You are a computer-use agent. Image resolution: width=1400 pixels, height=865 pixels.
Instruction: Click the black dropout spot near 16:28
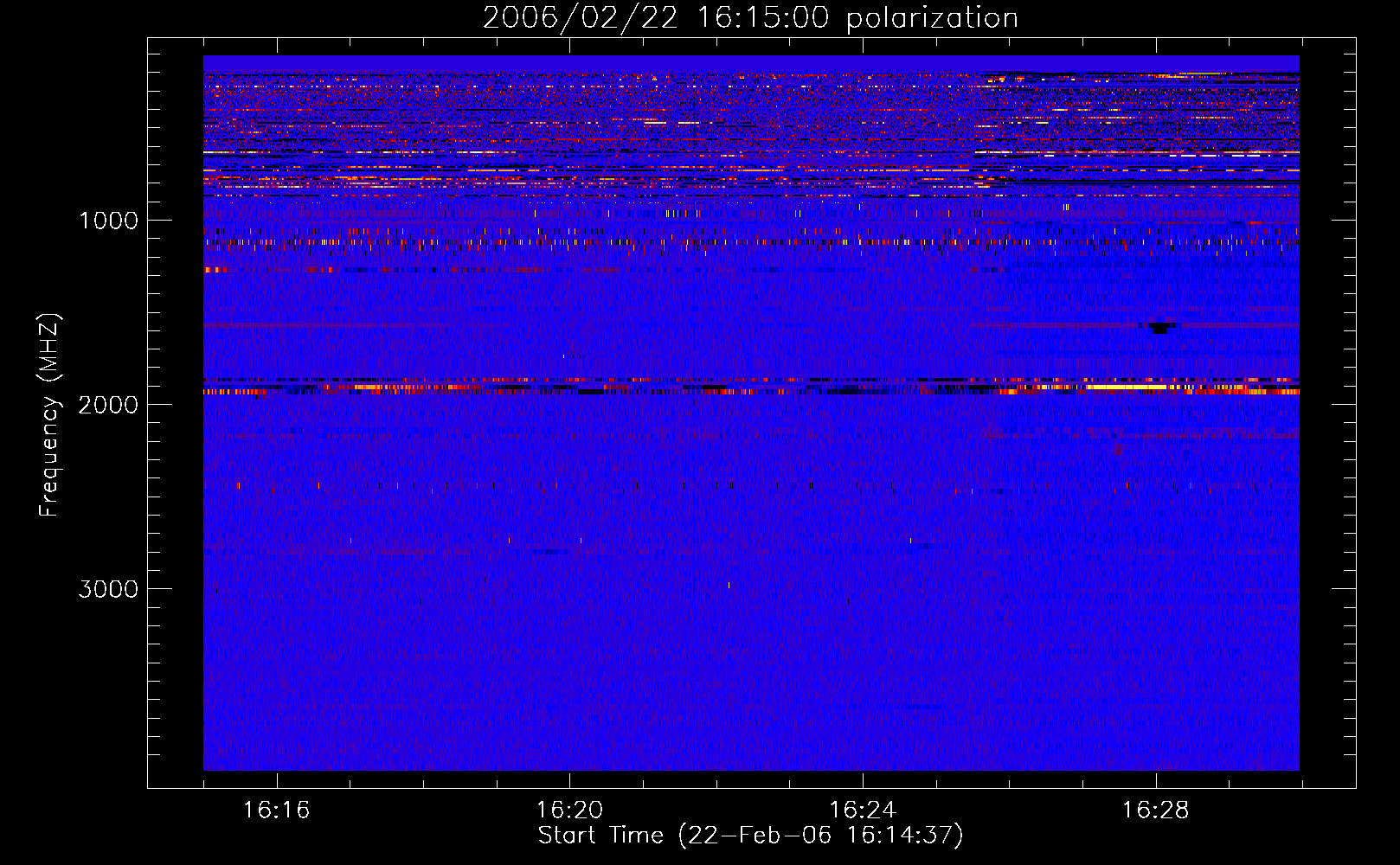1159,327
